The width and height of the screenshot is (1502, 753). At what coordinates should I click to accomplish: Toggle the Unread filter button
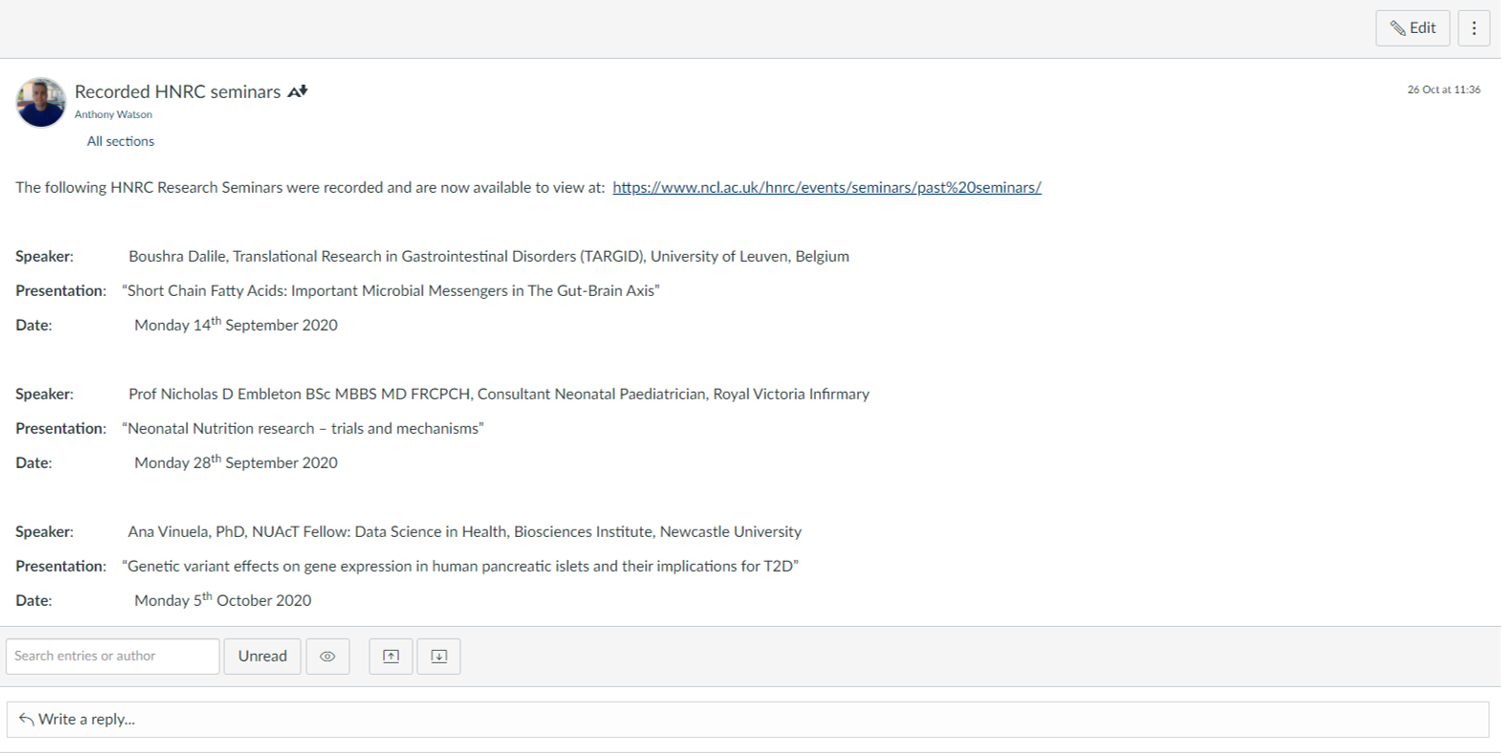[262, 656]
